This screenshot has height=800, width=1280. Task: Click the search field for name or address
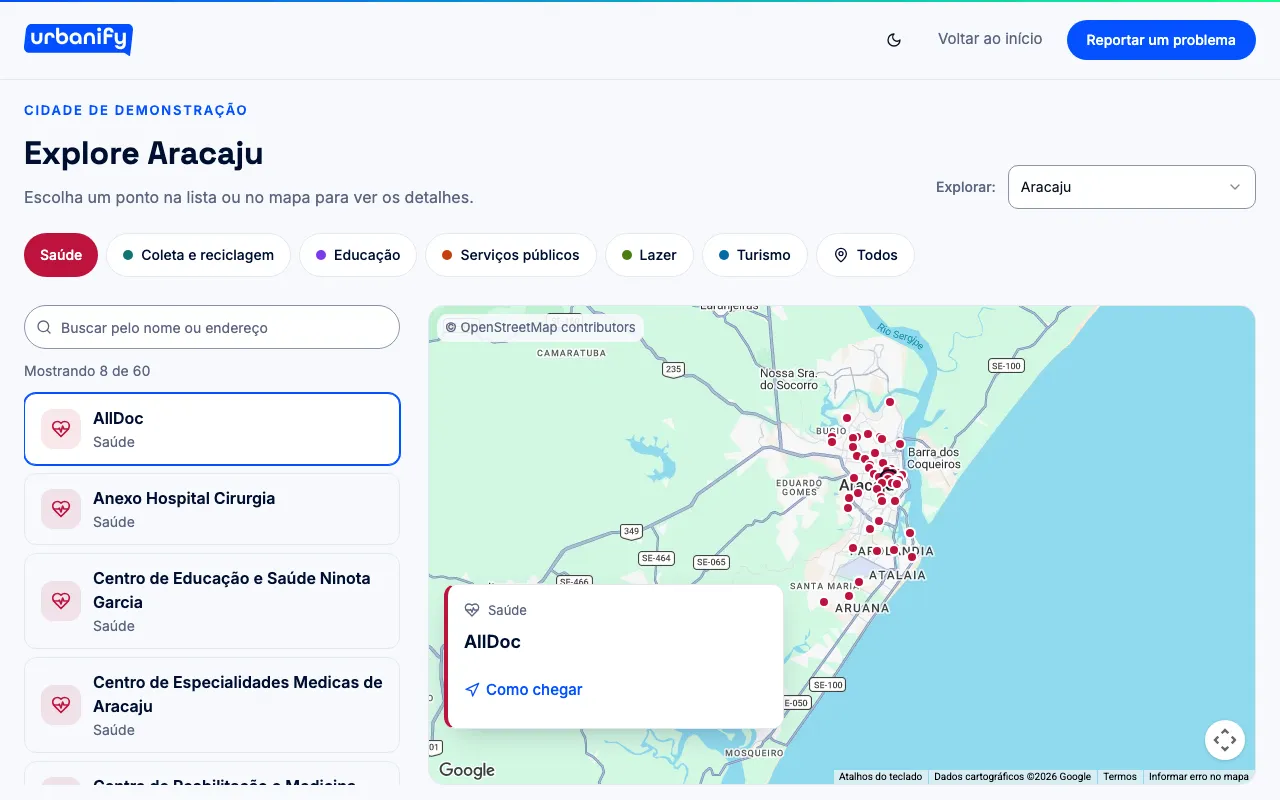(x=212, y=327)
